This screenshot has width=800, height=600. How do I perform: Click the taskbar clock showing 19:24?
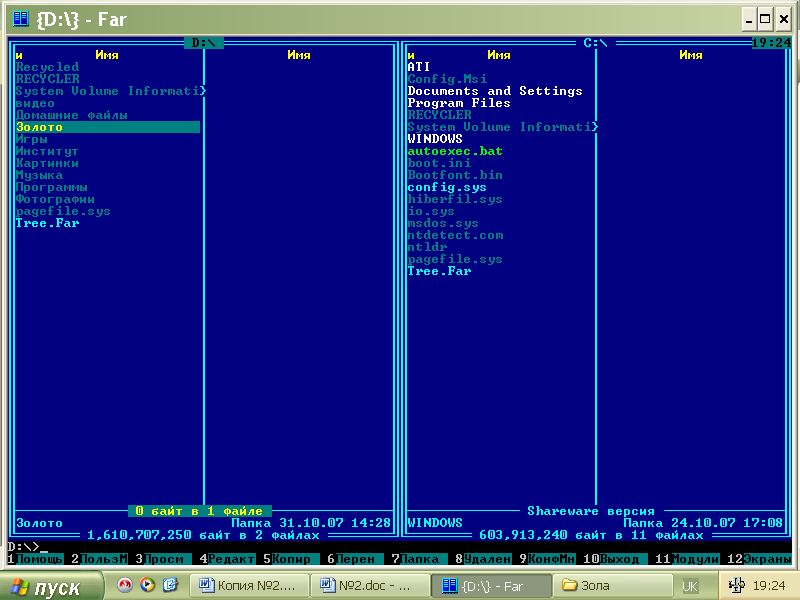click(768, 586)
